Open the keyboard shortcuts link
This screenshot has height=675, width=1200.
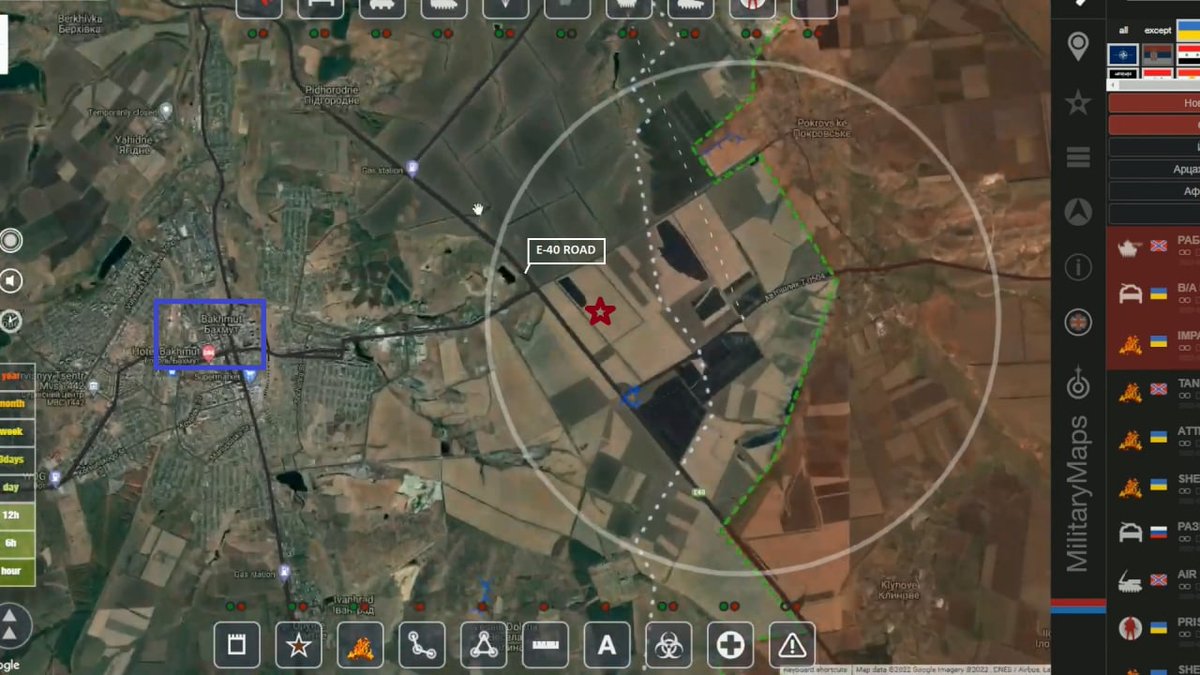tap(814, 670)
